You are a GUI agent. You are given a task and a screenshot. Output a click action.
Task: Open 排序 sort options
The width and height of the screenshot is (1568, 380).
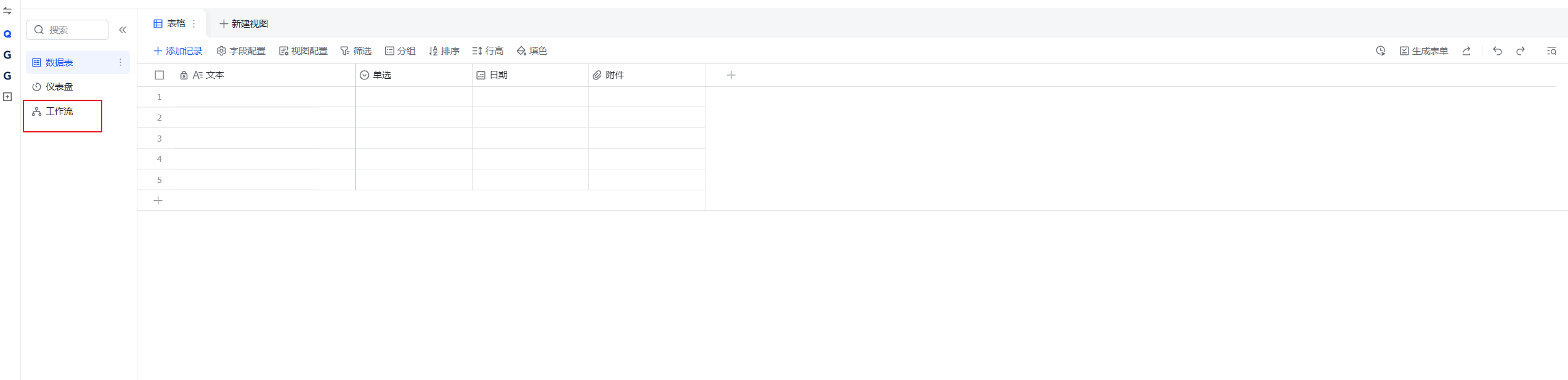(444, 51)
